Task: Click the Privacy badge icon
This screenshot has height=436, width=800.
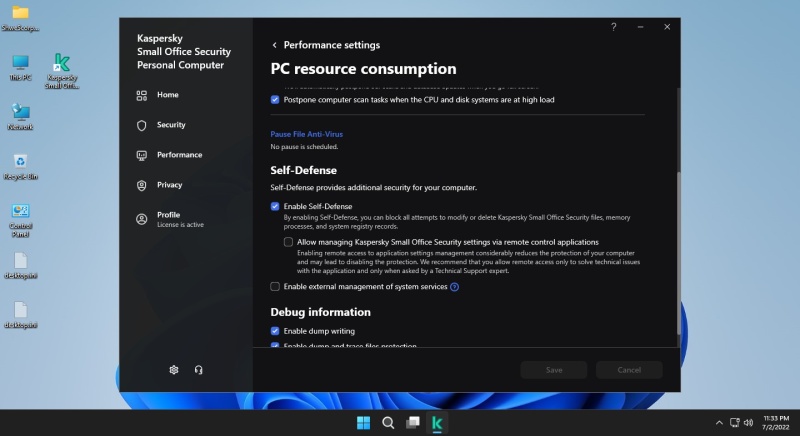Action: [x=142, y=186]
